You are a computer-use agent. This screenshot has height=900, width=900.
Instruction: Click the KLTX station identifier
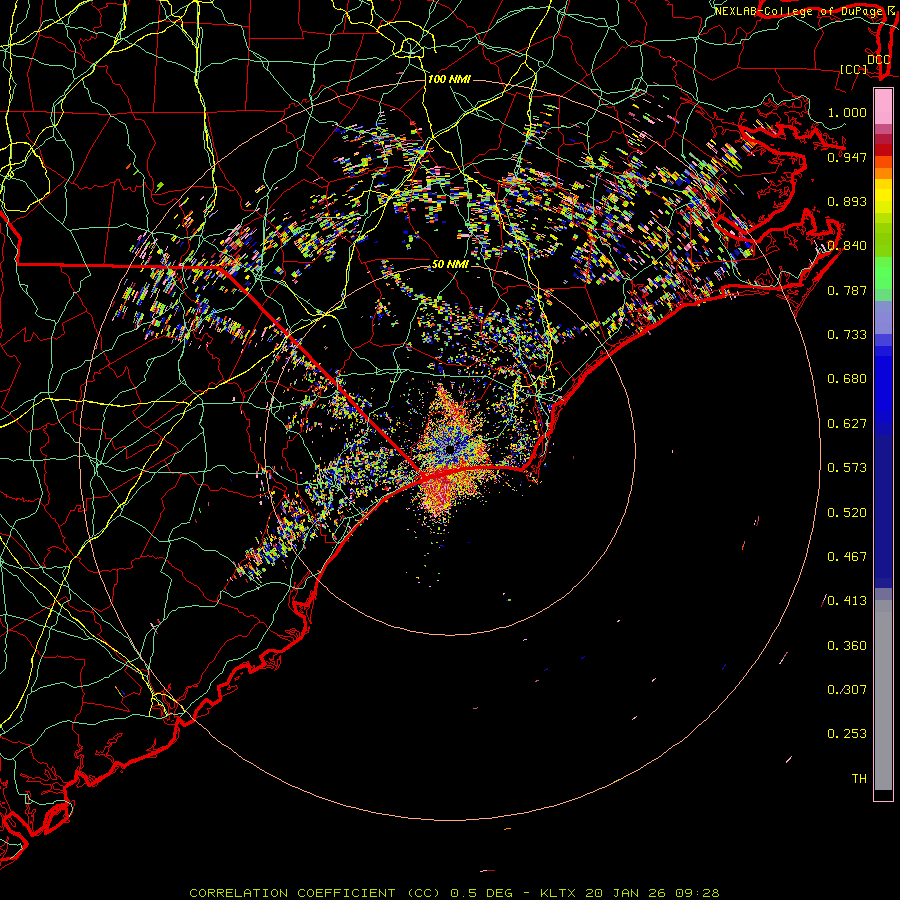tap(560, 893)
